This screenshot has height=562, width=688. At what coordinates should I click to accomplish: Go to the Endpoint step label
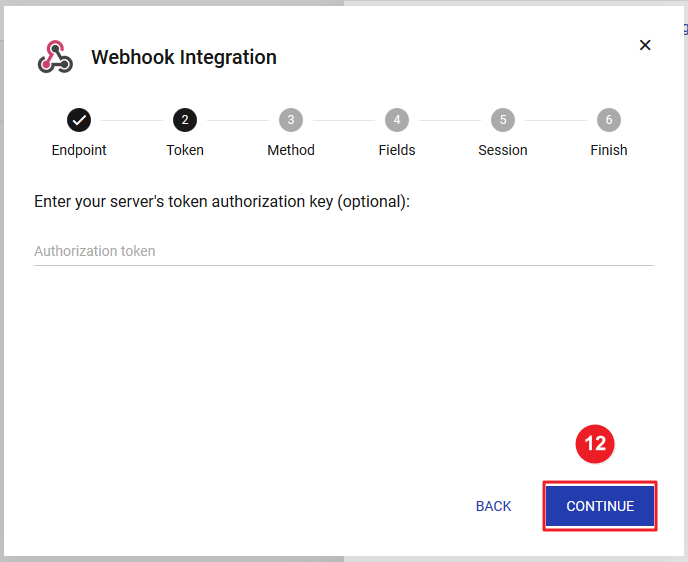[x=79, y=150]
